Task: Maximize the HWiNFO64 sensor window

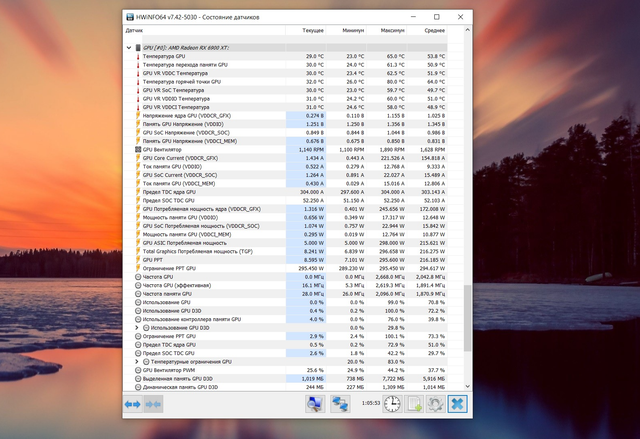Action: point(437,17)
